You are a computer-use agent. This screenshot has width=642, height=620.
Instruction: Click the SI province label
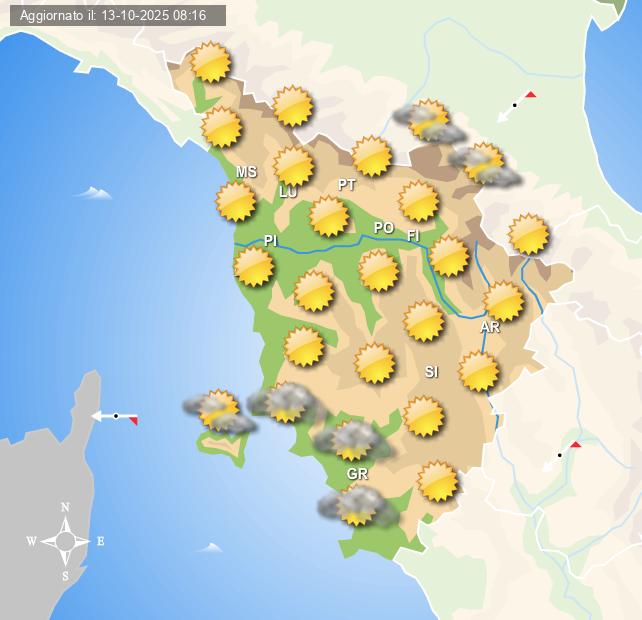431,372
